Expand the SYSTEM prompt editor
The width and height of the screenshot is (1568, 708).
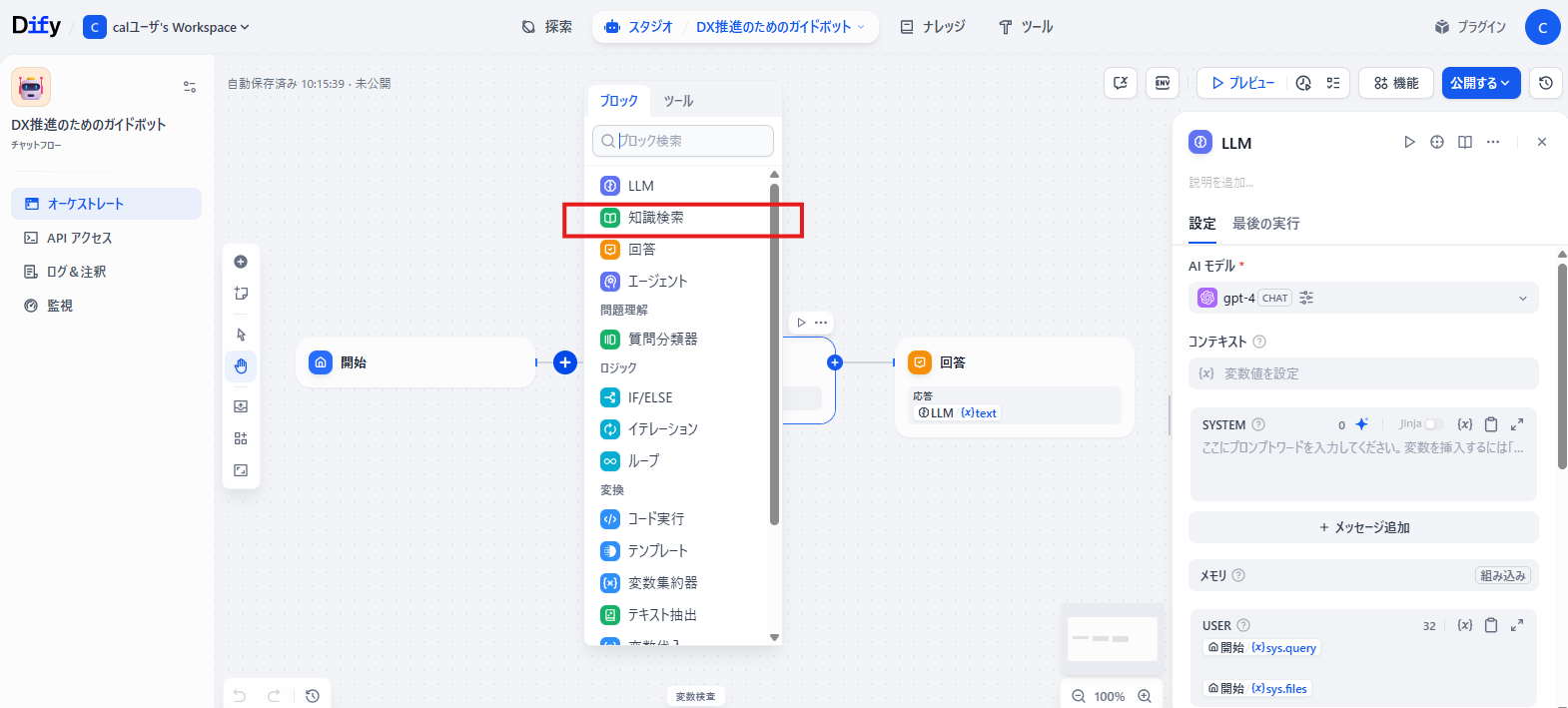pyautogui.click(x=1517, y=424)
